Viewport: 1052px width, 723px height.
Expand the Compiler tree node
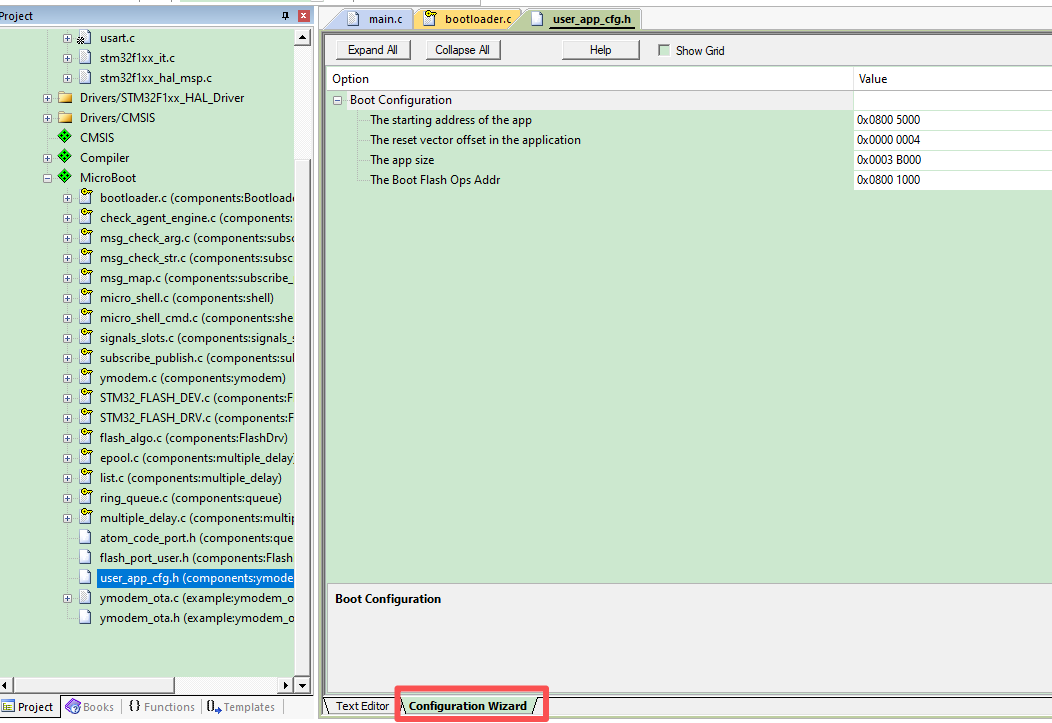48,158
